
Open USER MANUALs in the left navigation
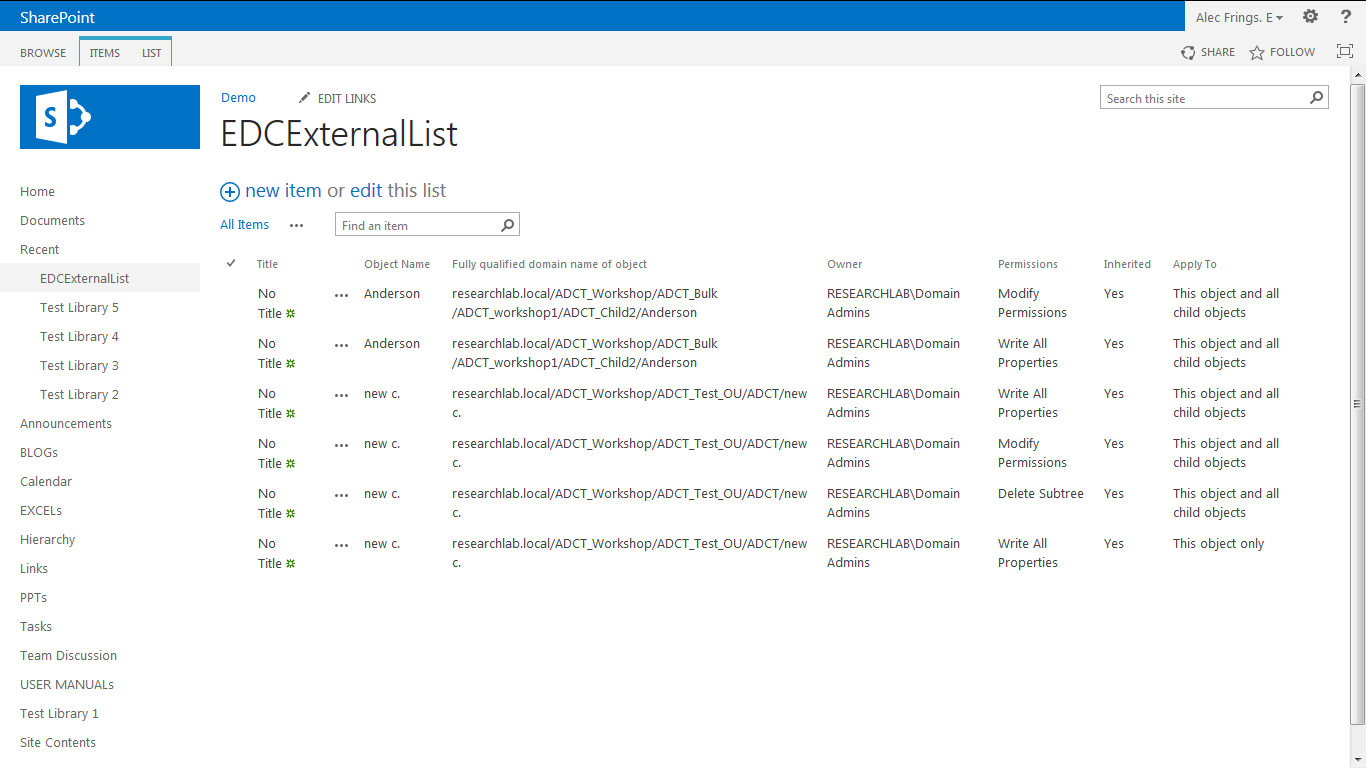(x=67, y=684)
